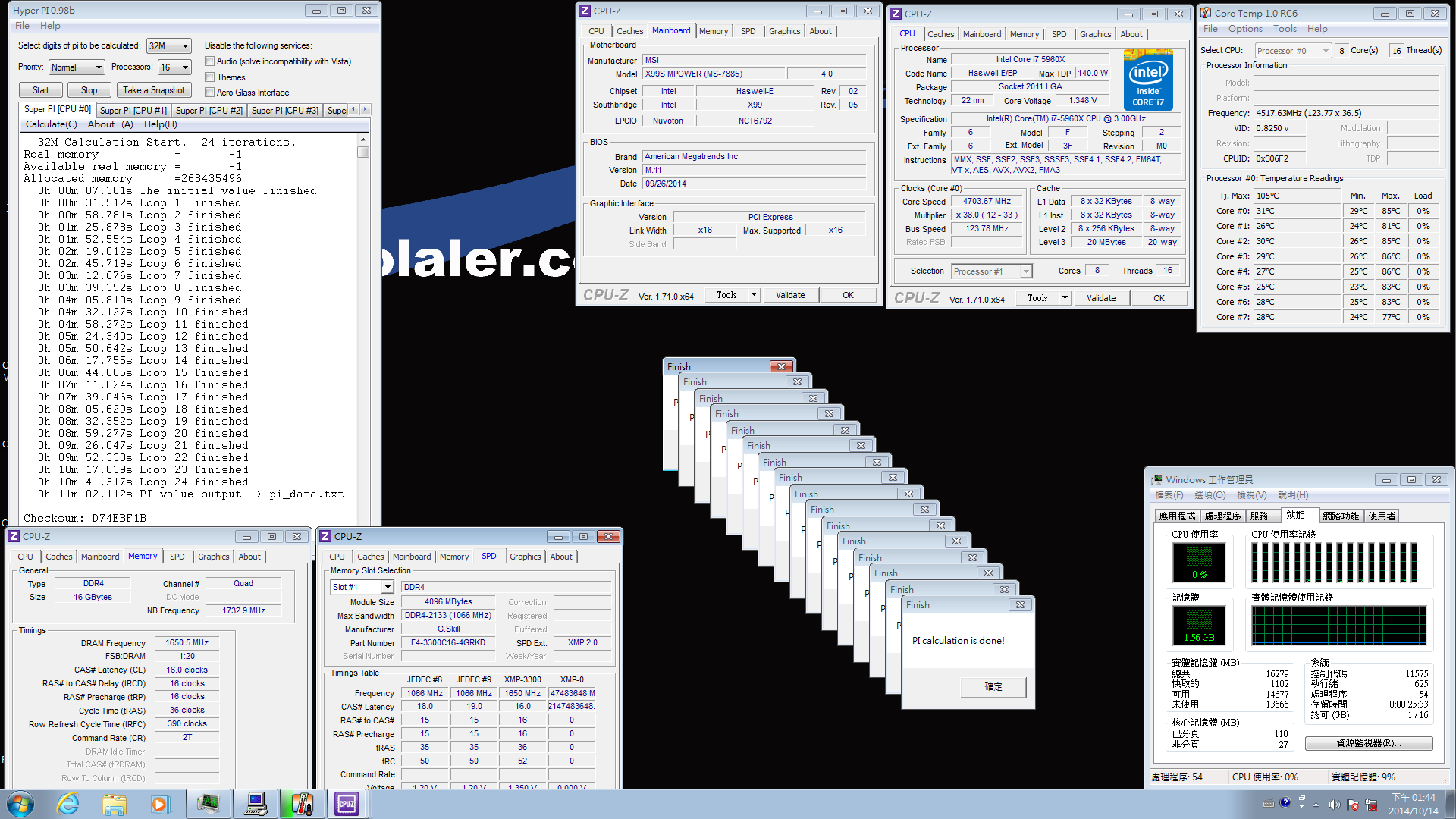The height and width of the screenshot is (819, 1456).
Task: Click the Stop button in Hyper PI
Action: pyautogui.click(x=89, y=90)
